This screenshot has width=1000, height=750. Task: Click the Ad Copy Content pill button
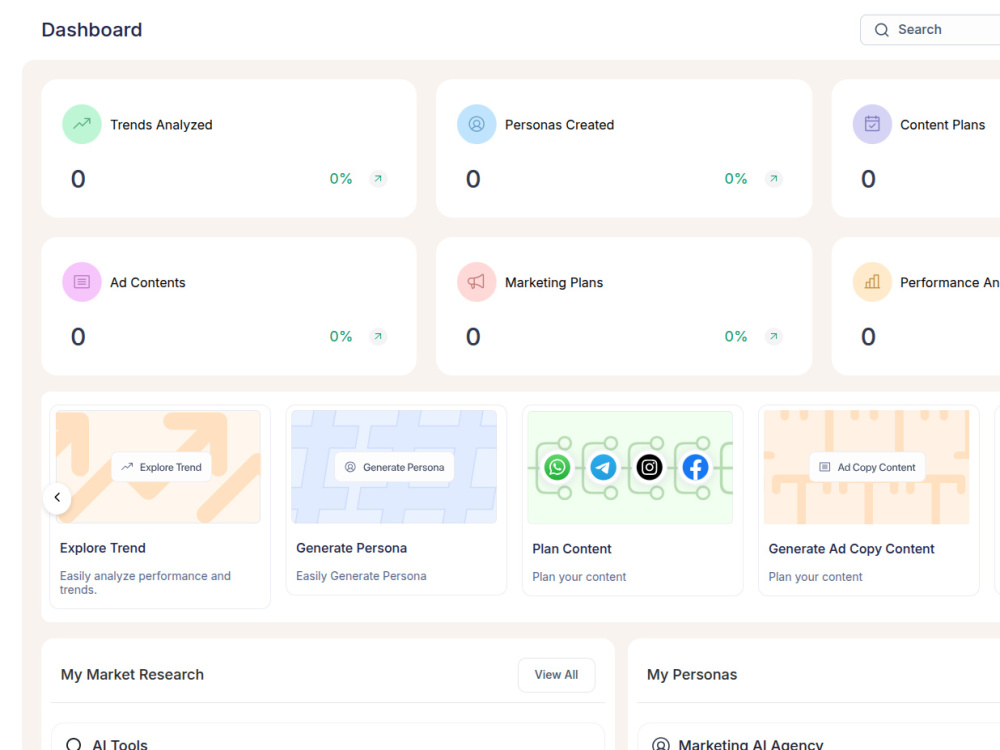click(867, 467)
